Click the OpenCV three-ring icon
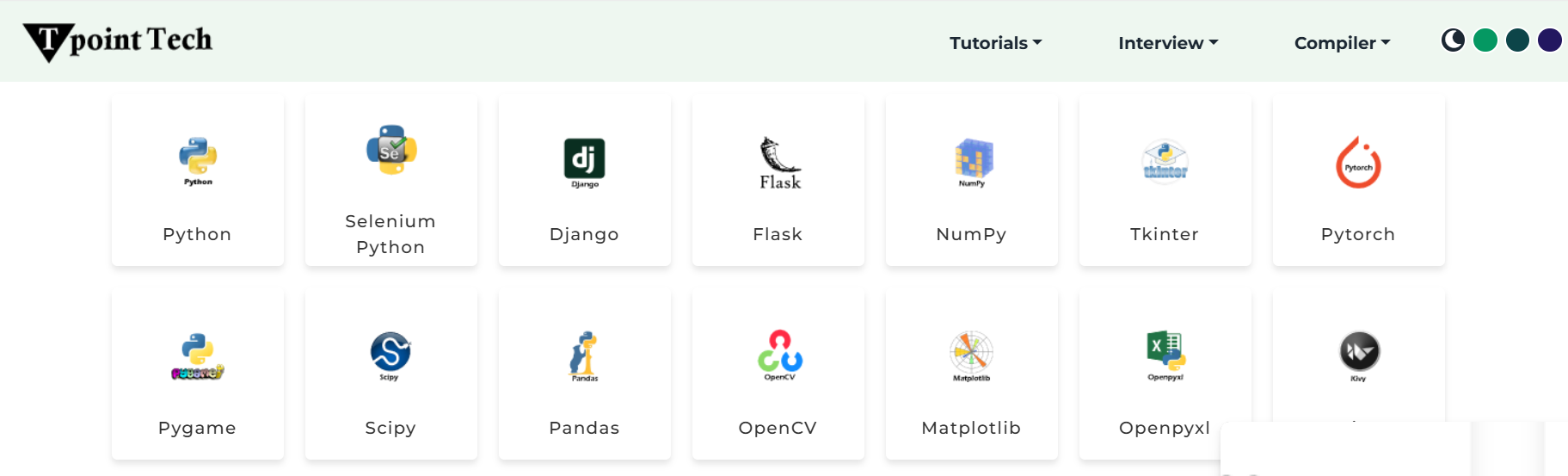 click(780, 355)
